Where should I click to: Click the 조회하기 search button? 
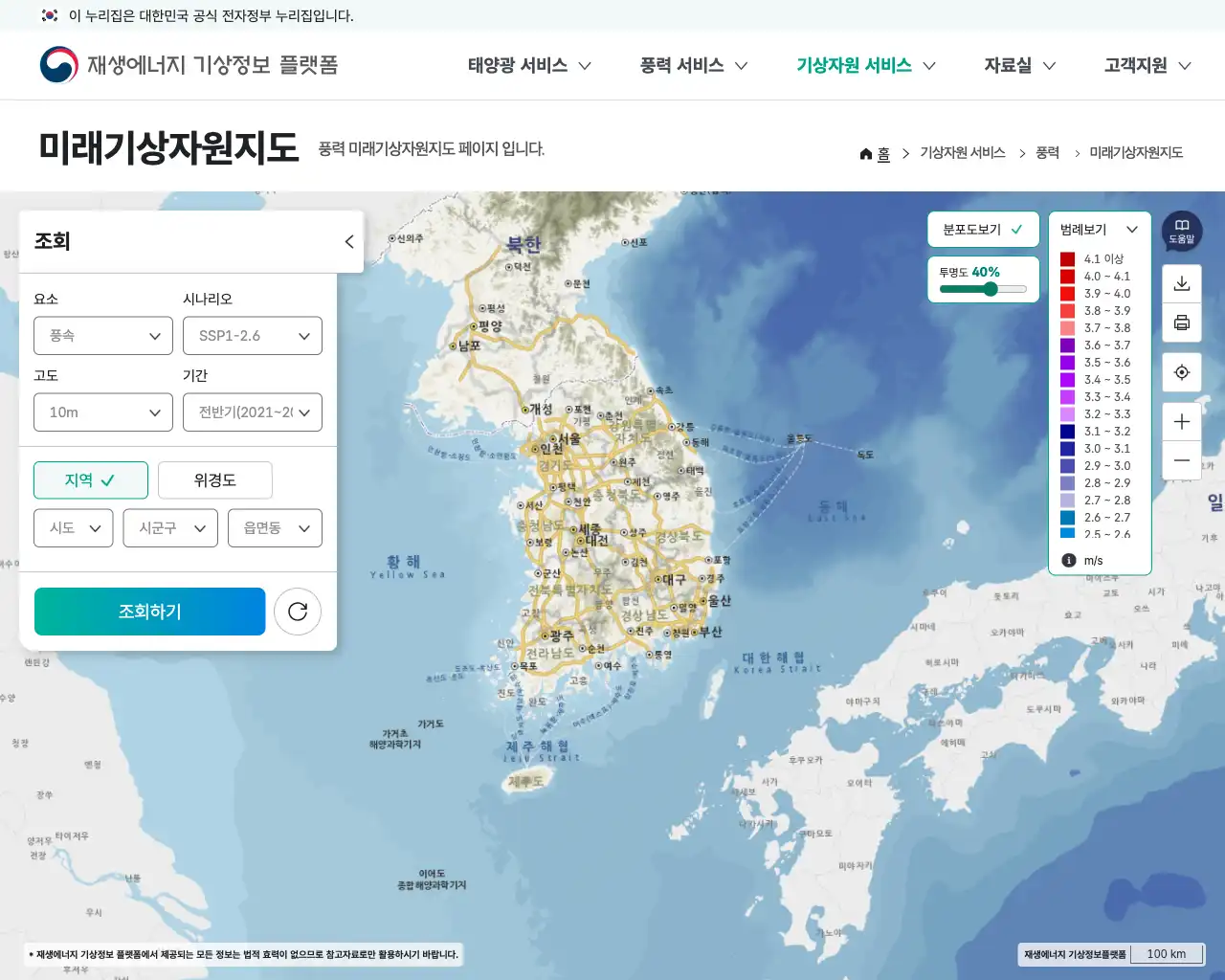149,611
